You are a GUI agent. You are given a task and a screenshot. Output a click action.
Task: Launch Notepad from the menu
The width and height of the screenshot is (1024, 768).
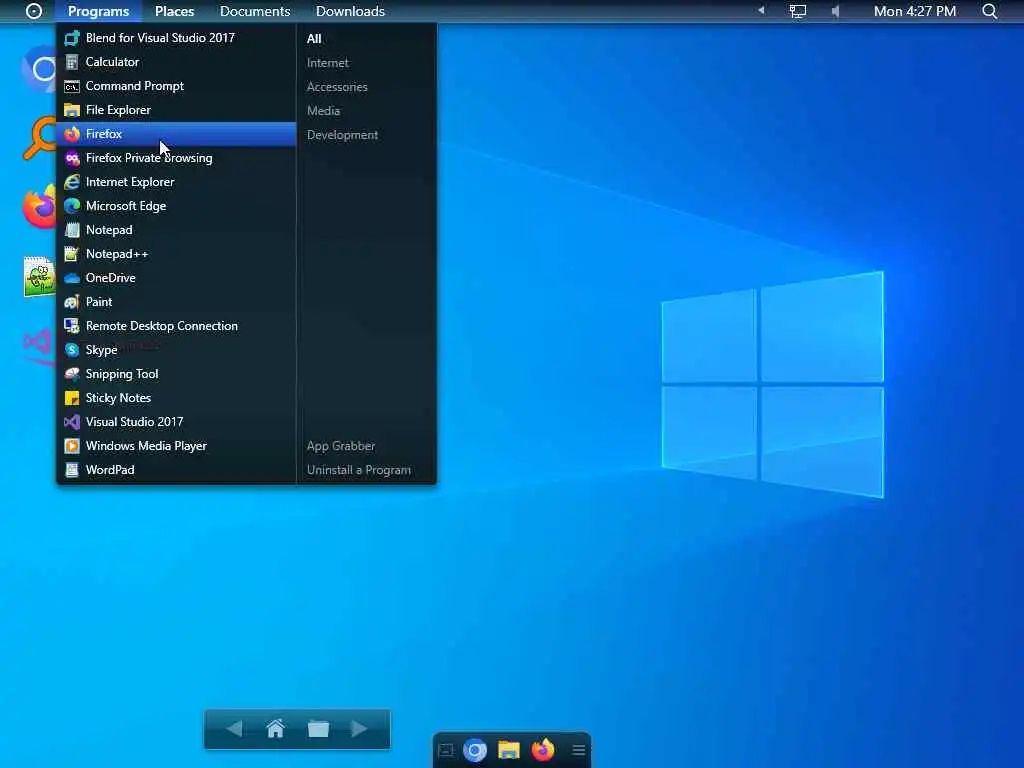[x=176, y=230]
